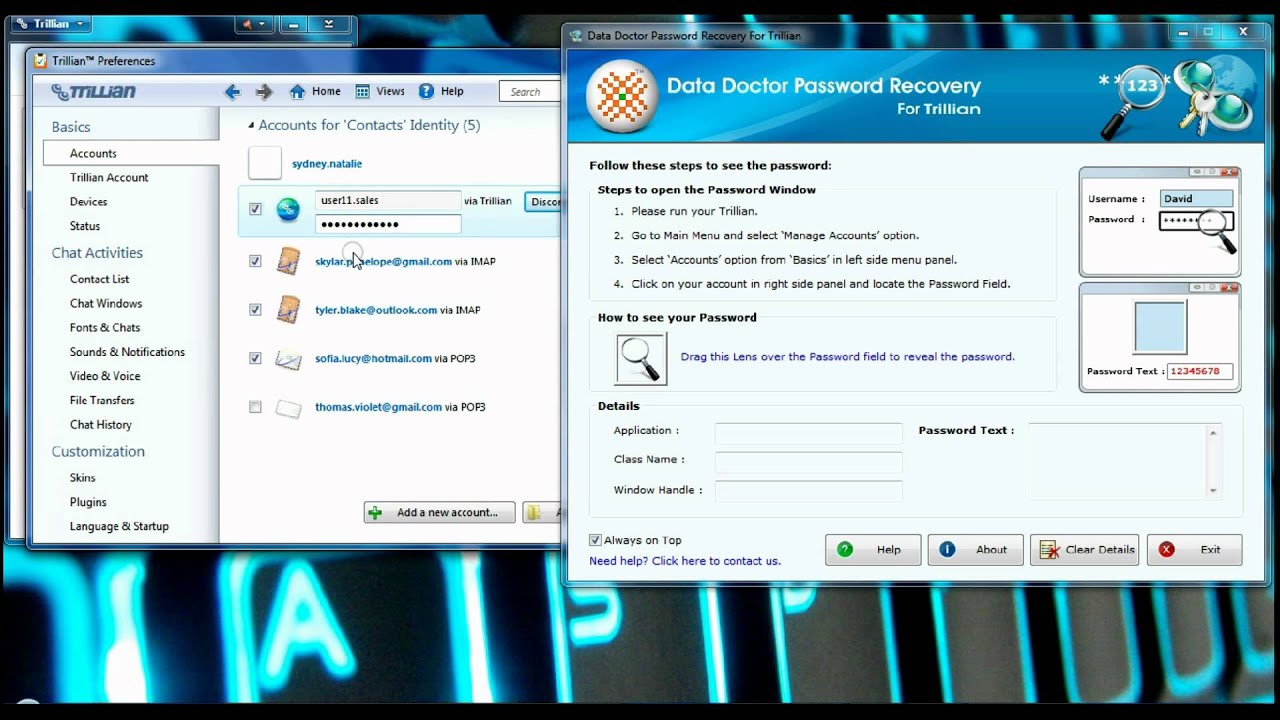Toggle checkbox for skylar.penelope@gmail.com

click(255, 261)
